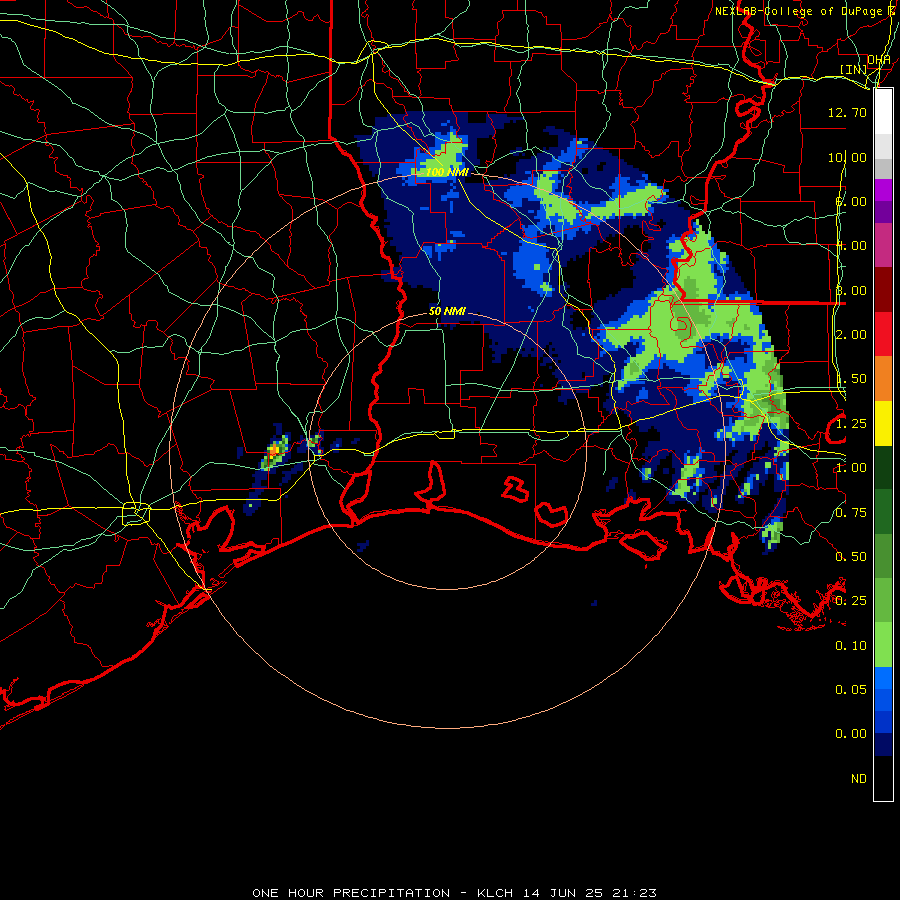The image size is (900, 900).
Task: Click the '10.00' legend value
Action: pos(847,157)
